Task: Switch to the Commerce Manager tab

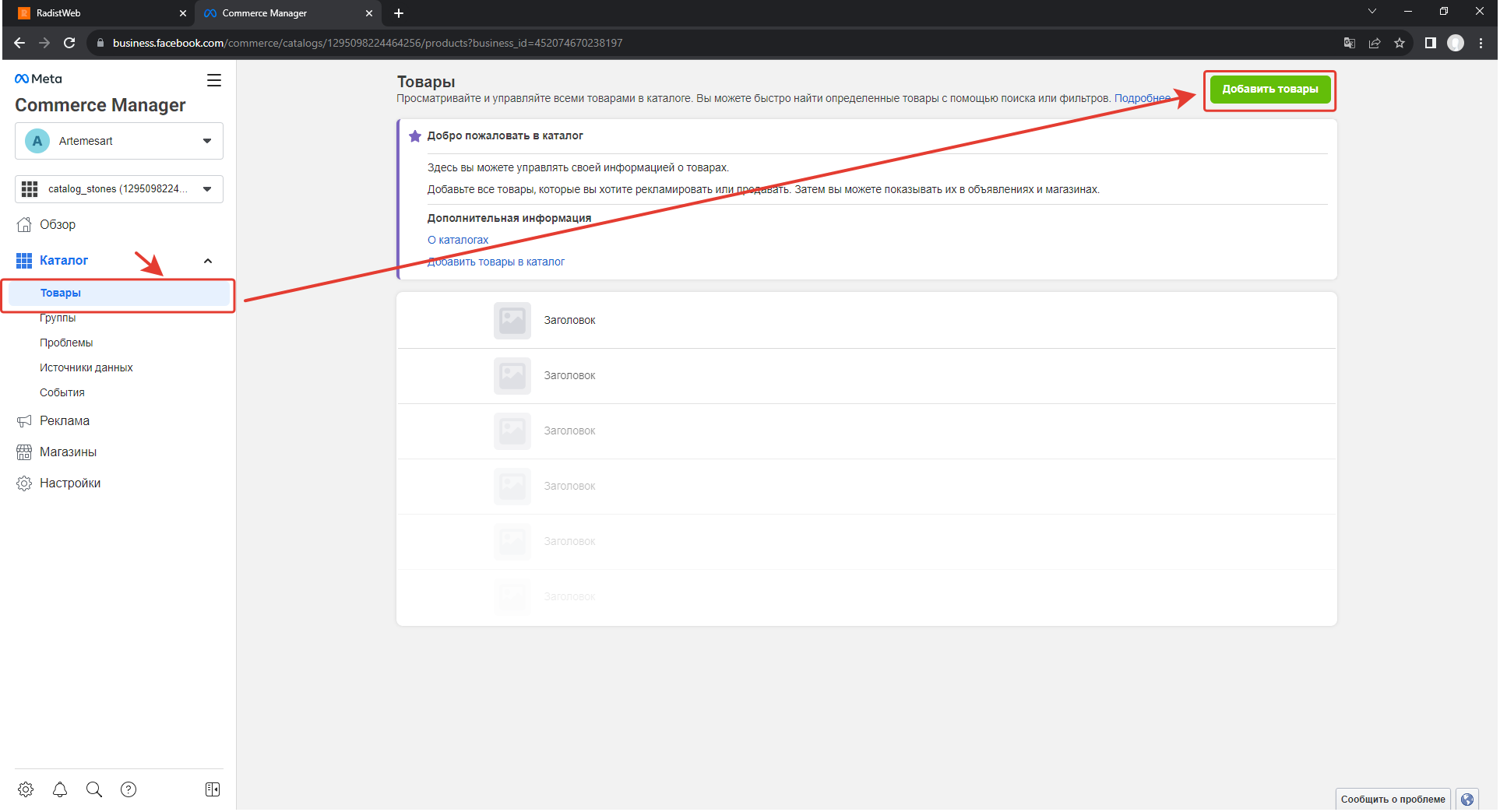Action: click(x=288, y=13)
